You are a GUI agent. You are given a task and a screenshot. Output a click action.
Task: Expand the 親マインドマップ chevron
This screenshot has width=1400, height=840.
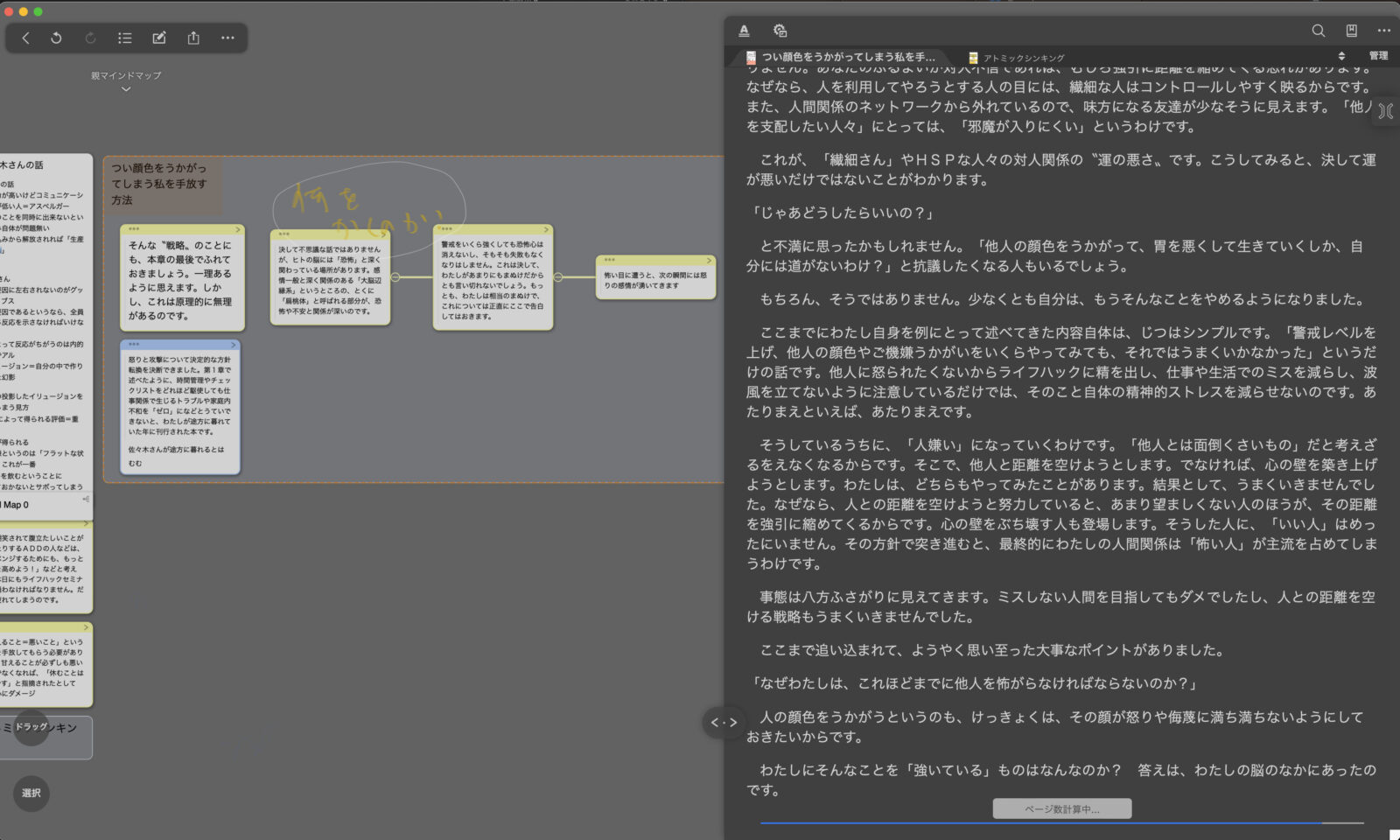point(126,89)
